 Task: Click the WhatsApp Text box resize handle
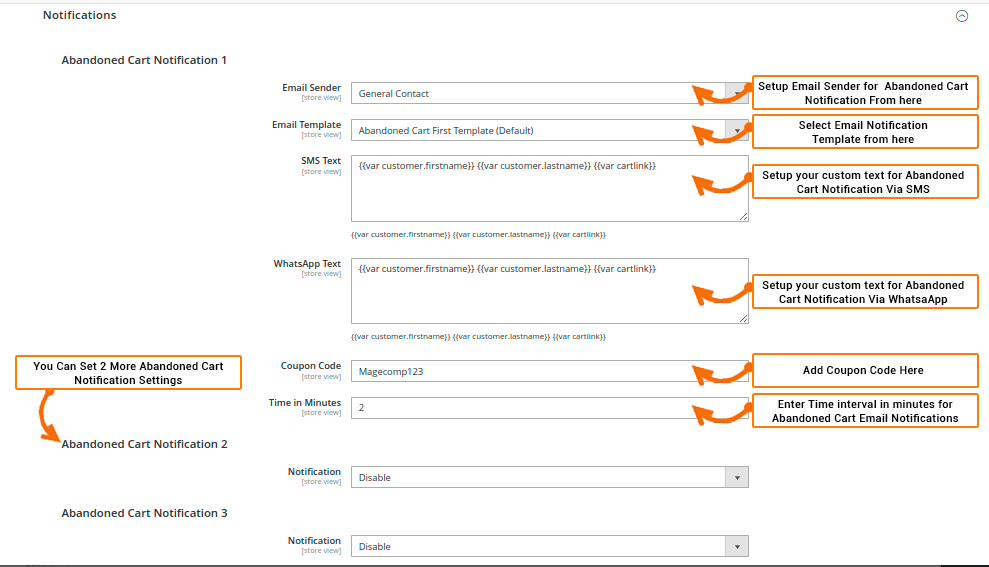(743, 319)
